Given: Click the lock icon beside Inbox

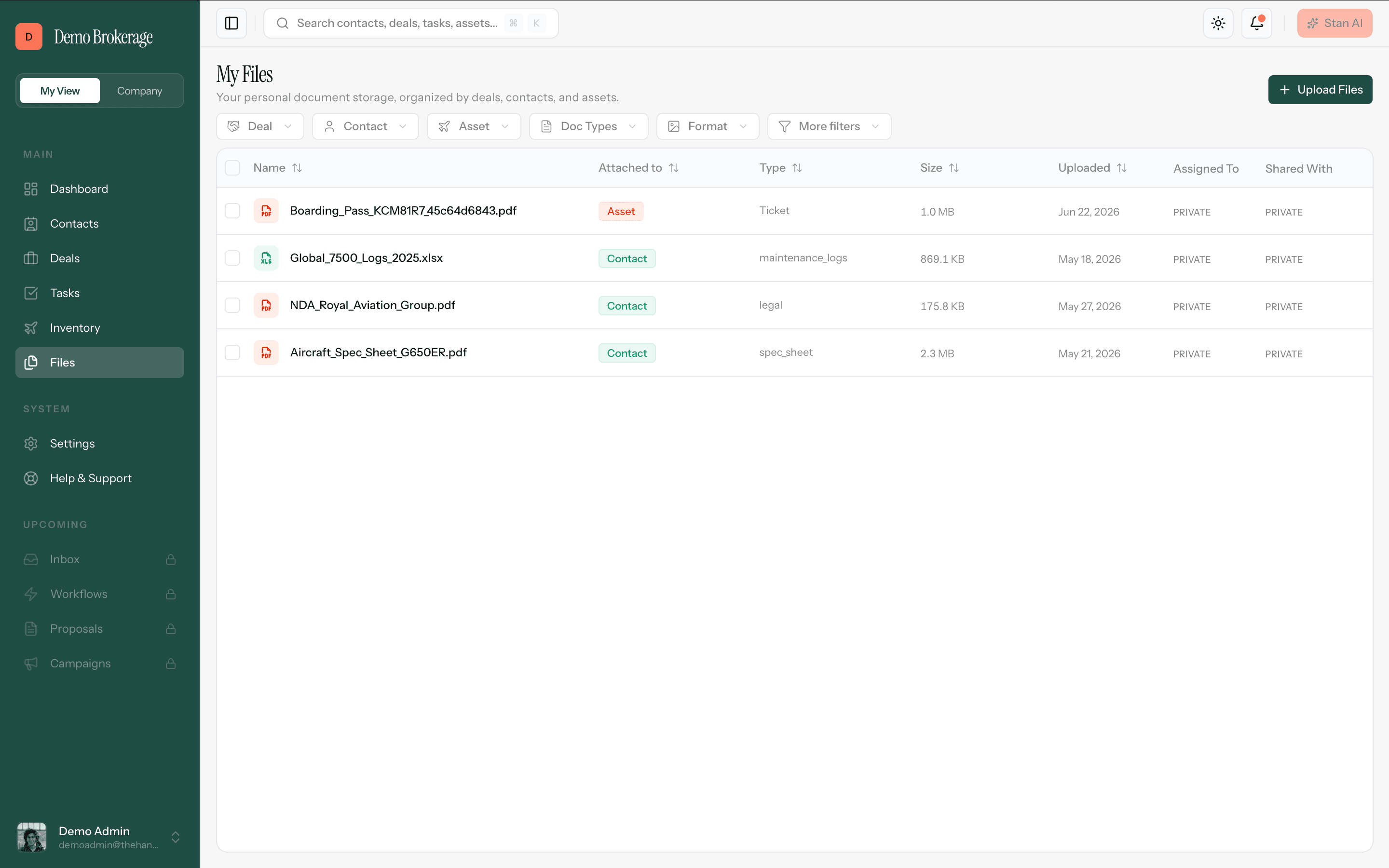Looking at the screenshot, I should tap(170, 559).
